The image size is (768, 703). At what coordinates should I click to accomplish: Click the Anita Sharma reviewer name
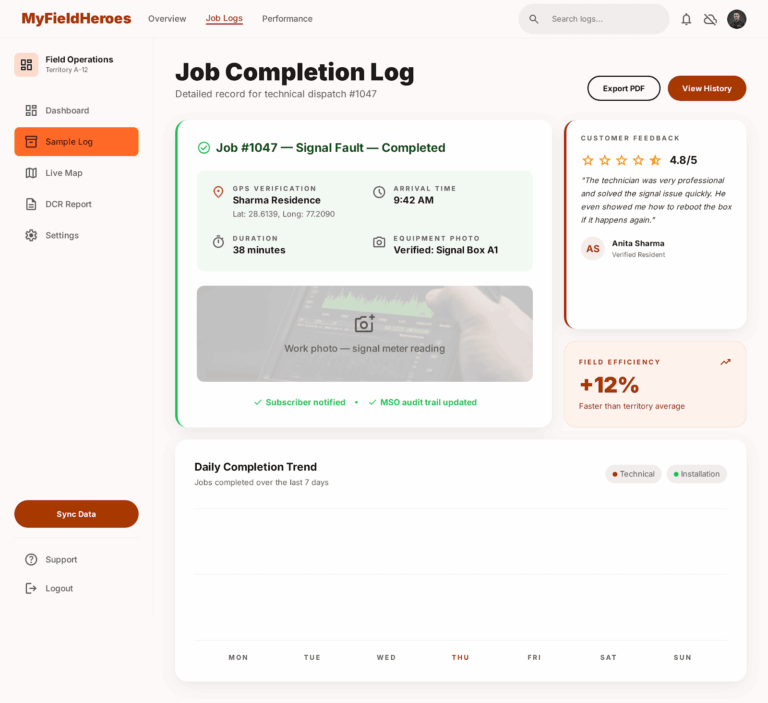point(638,243)
